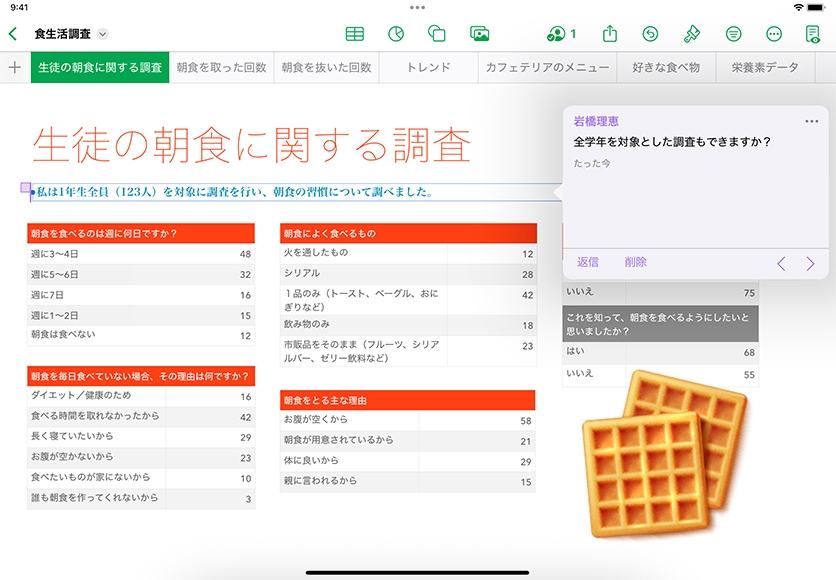Open the media insert menu

[x=479, y=34]
